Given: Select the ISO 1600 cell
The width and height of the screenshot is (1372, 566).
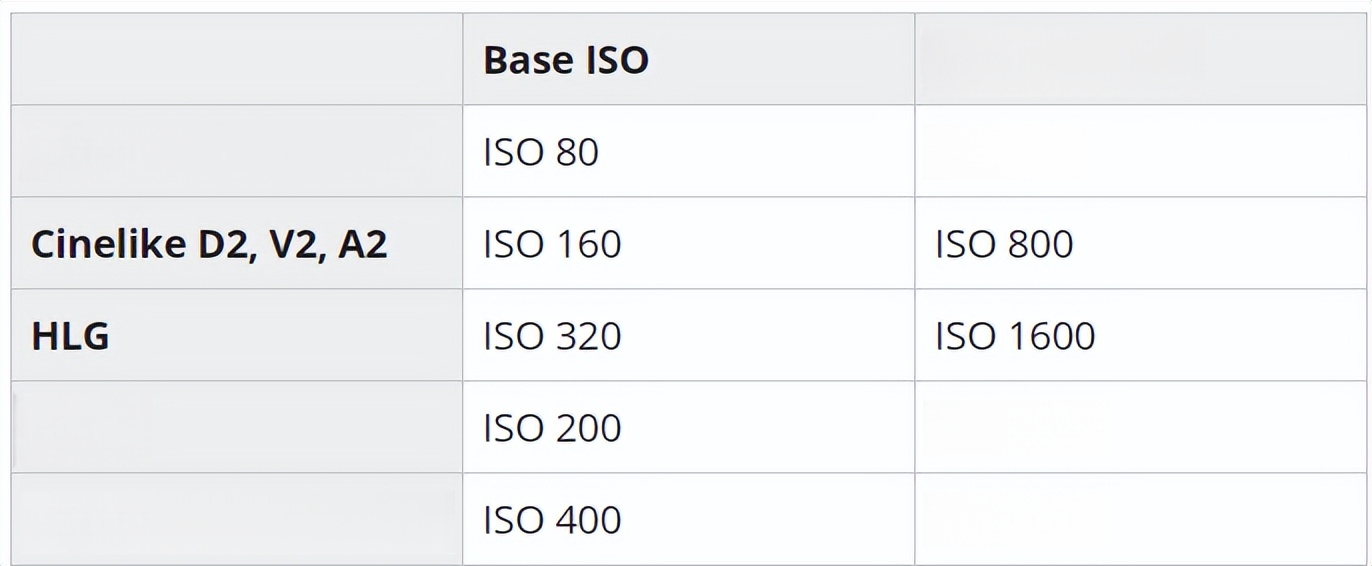Looking at the screenshot, I should coord(1139,335).
